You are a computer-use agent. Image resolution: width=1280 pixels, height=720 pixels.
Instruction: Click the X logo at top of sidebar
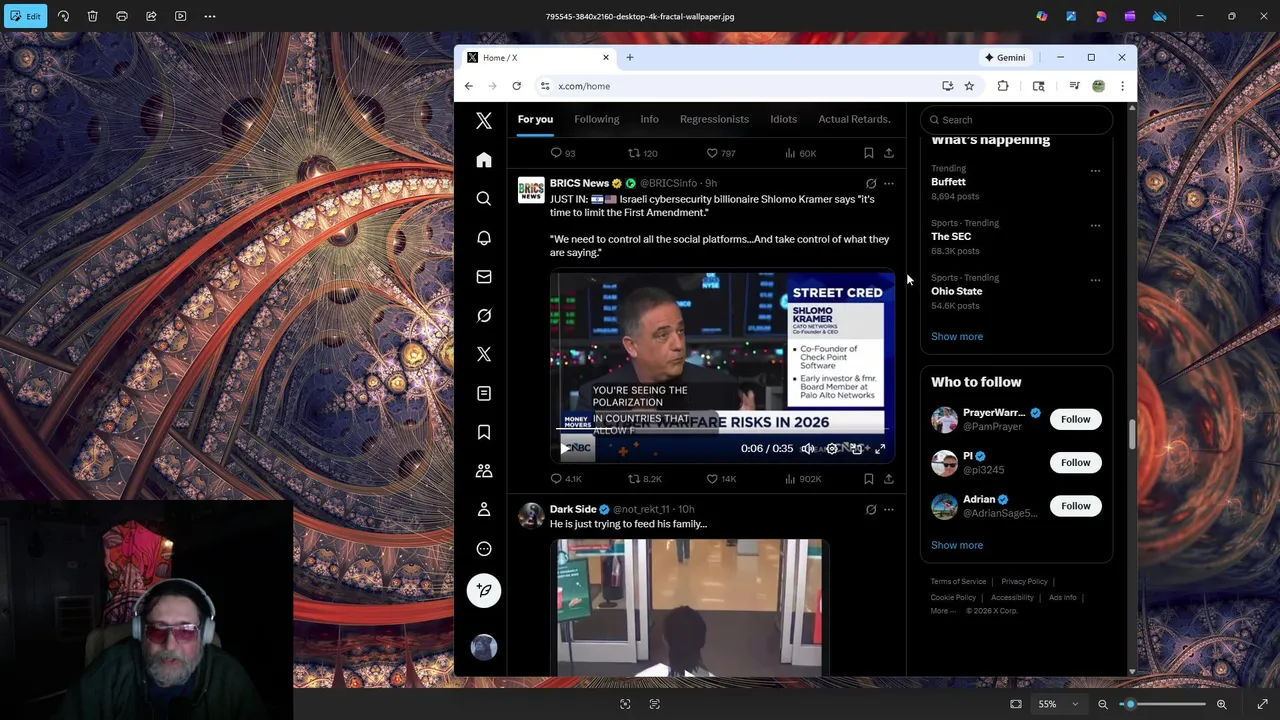pos(484,121)
